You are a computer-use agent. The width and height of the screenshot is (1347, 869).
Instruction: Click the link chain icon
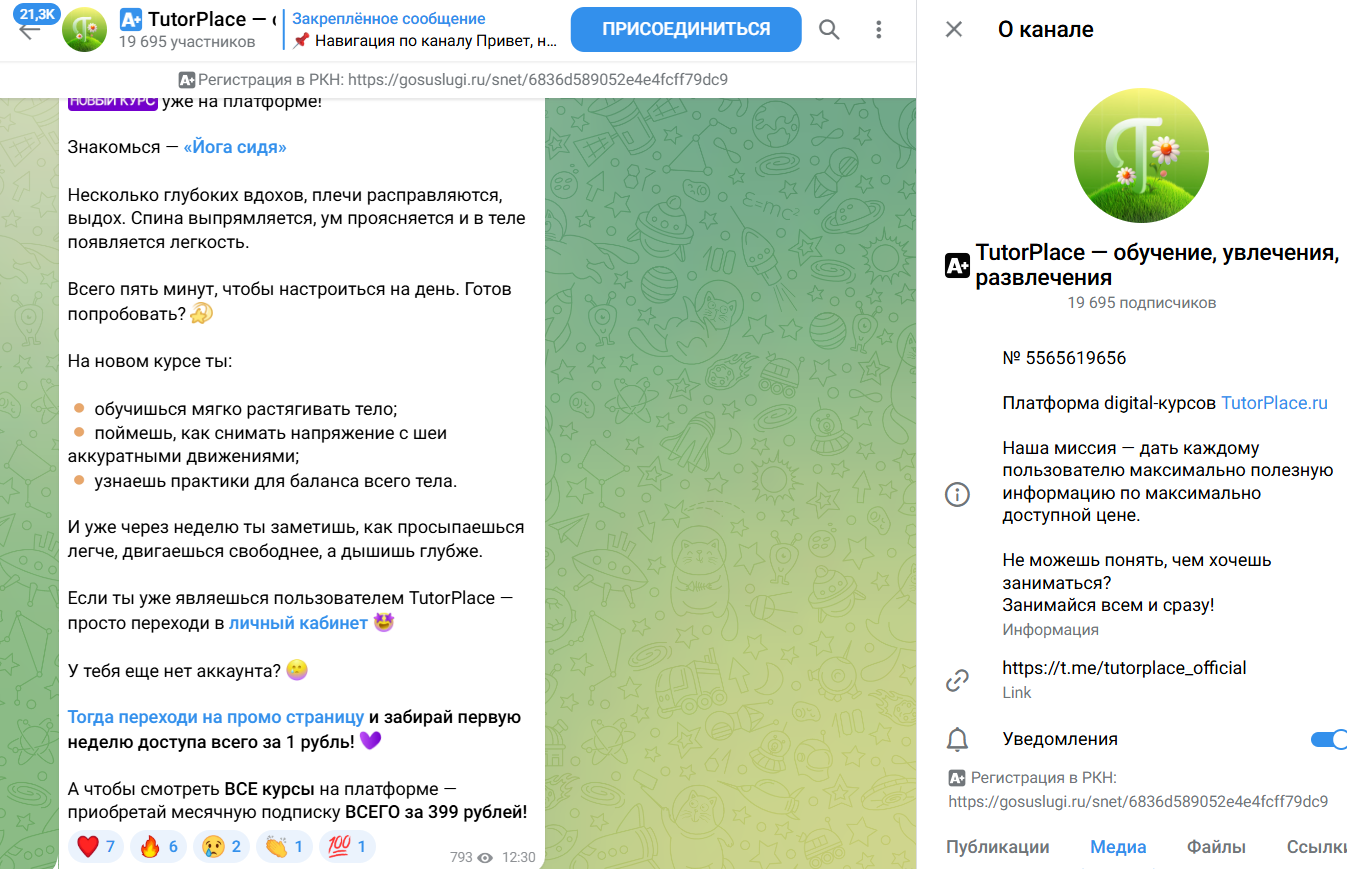958,680
